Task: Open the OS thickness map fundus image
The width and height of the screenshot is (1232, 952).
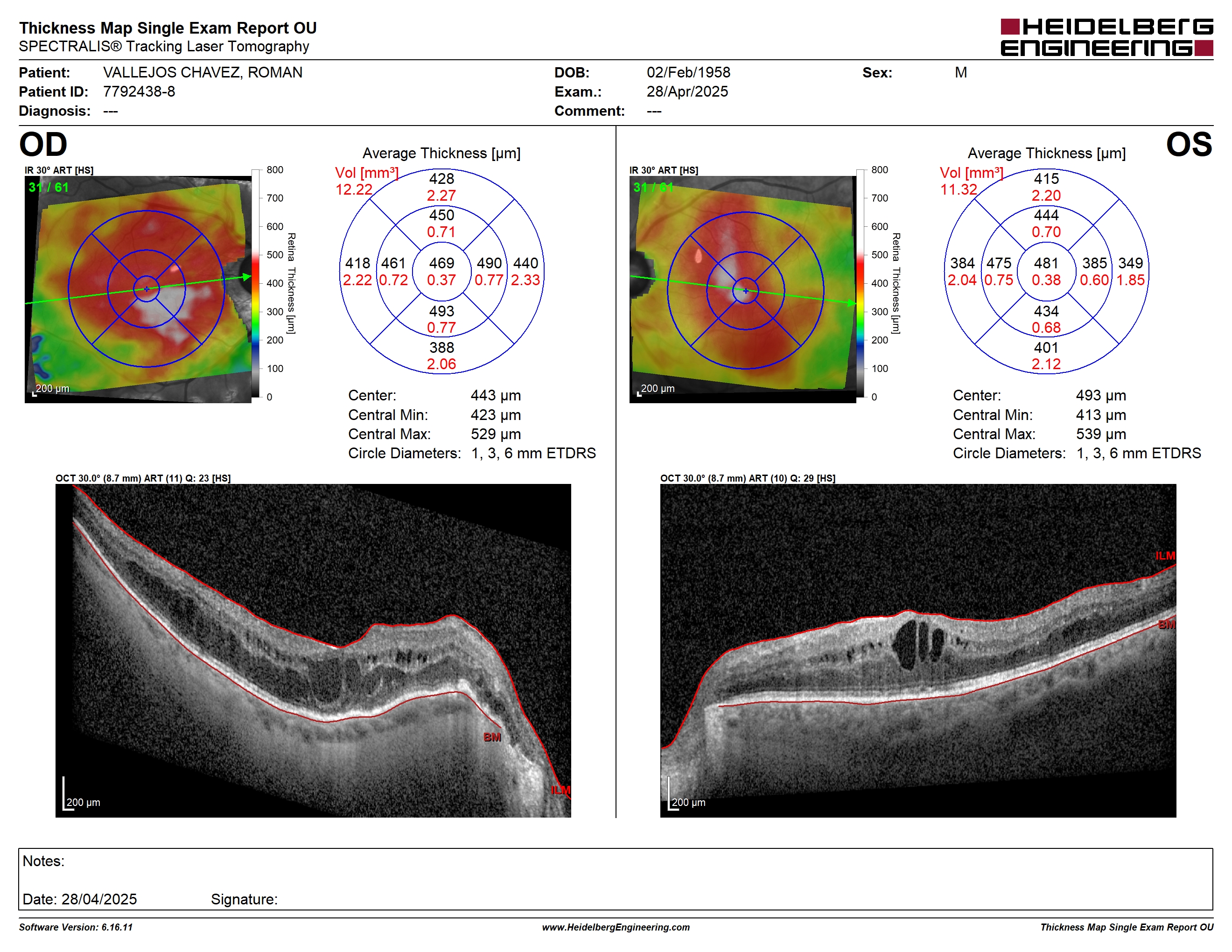Action: point(742,289)
